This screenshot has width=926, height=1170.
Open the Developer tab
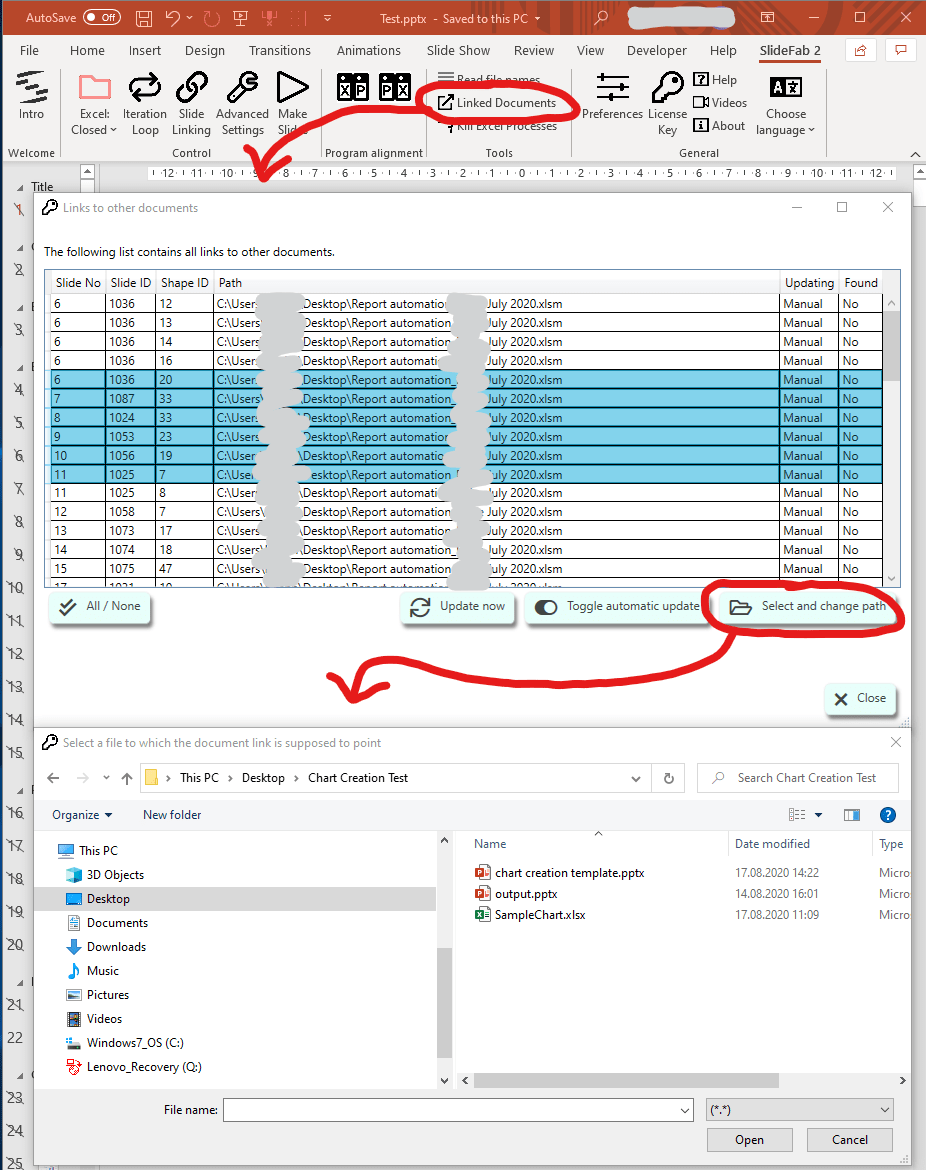tap(656, 50)
